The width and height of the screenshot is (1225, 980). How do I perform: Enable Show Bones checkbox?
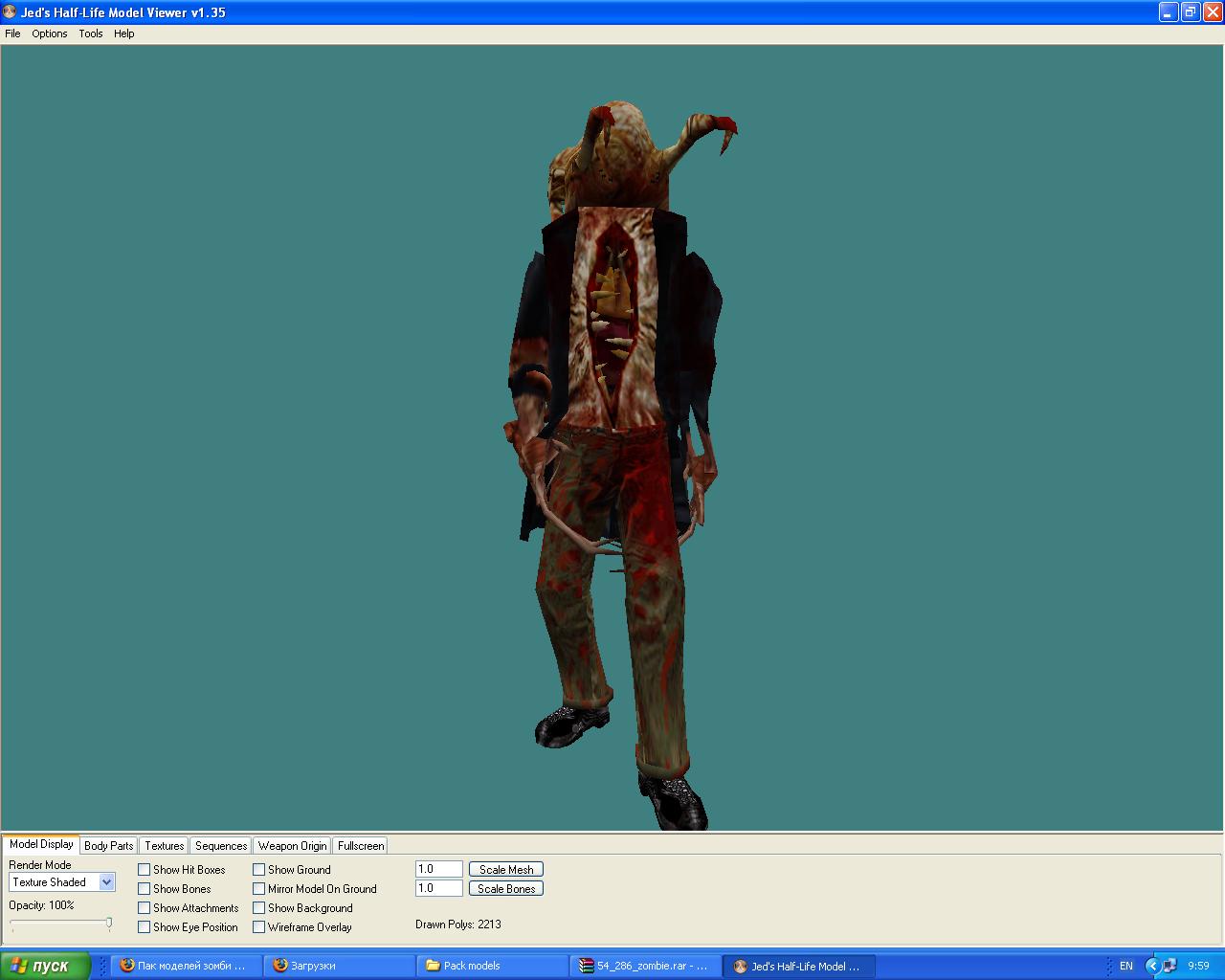point(145,889)
